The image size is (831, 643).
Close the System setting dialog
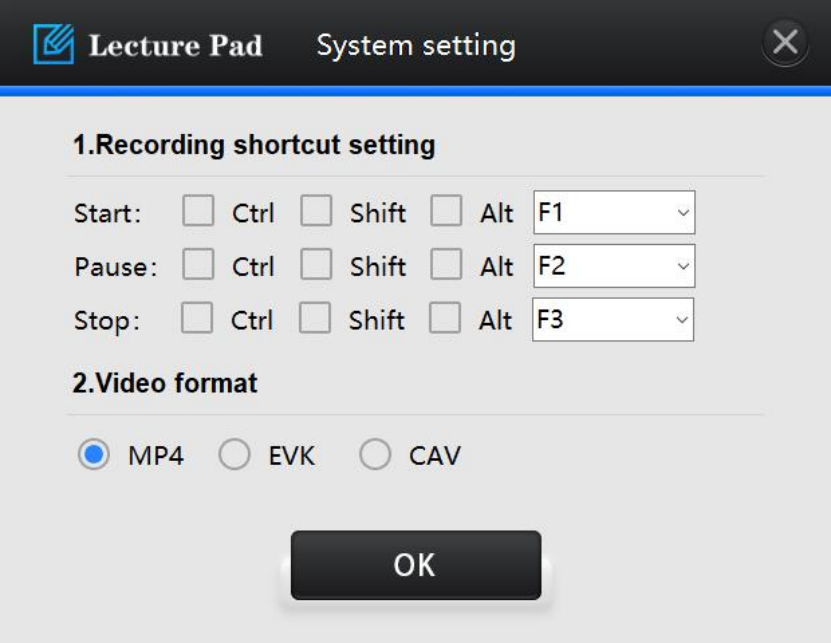(785, 42)
